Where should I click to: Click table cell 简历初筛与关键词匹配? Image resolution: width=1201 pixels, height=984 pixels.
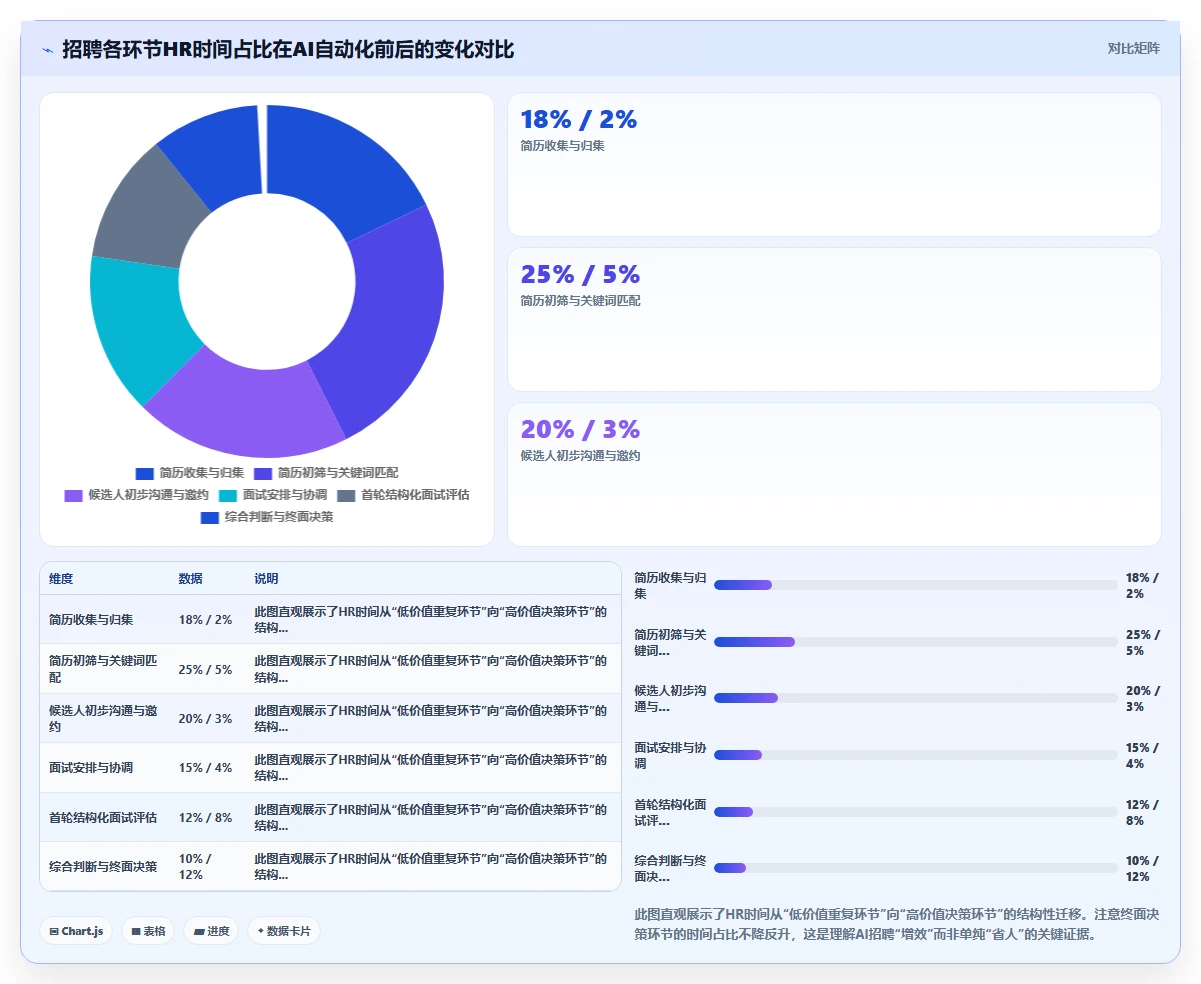(x=103, y=669)
